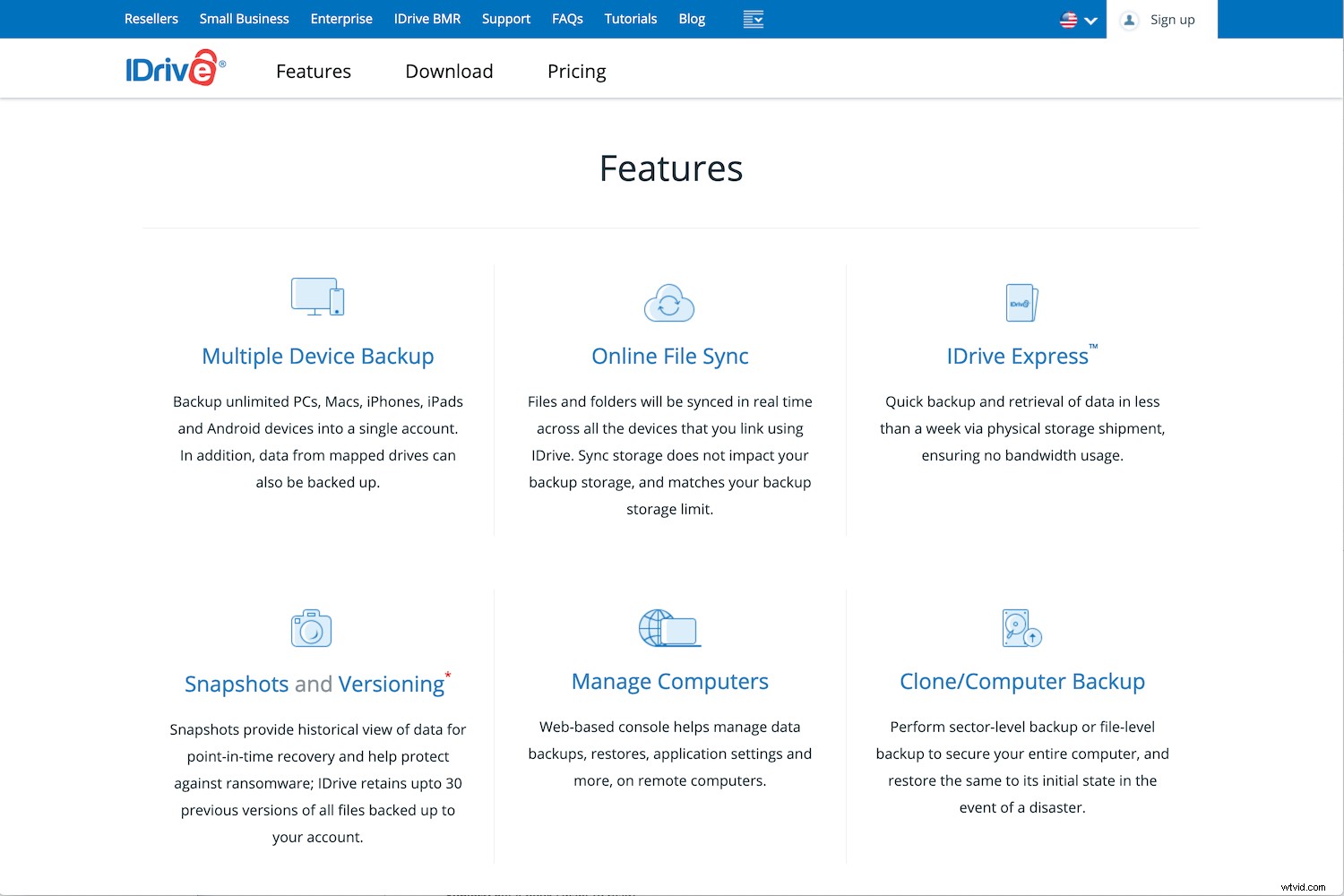Click the red asterisk beside Versioning
The width and height of the screenshot is (1344, 896).
pos(448,676)
